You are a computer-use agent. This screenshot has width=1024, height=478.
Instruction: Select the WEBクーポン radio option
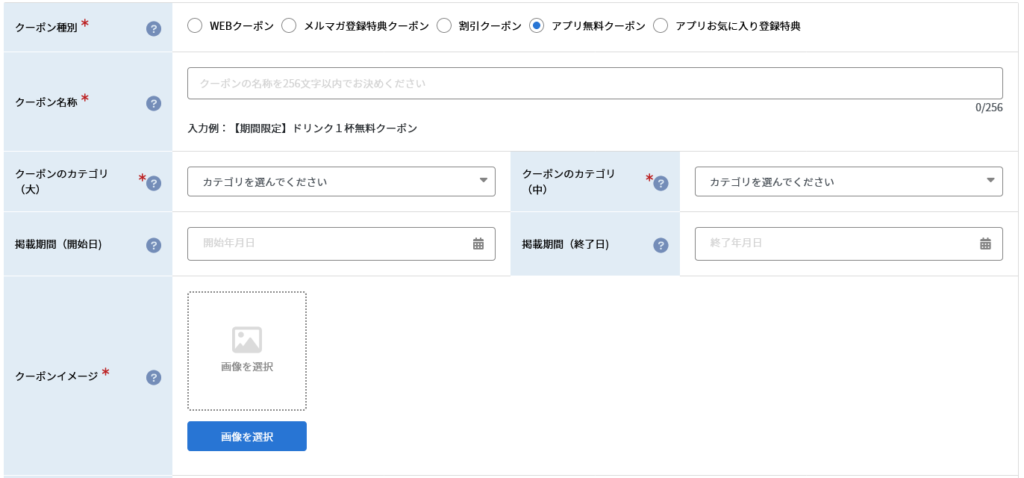coord(195,26)
